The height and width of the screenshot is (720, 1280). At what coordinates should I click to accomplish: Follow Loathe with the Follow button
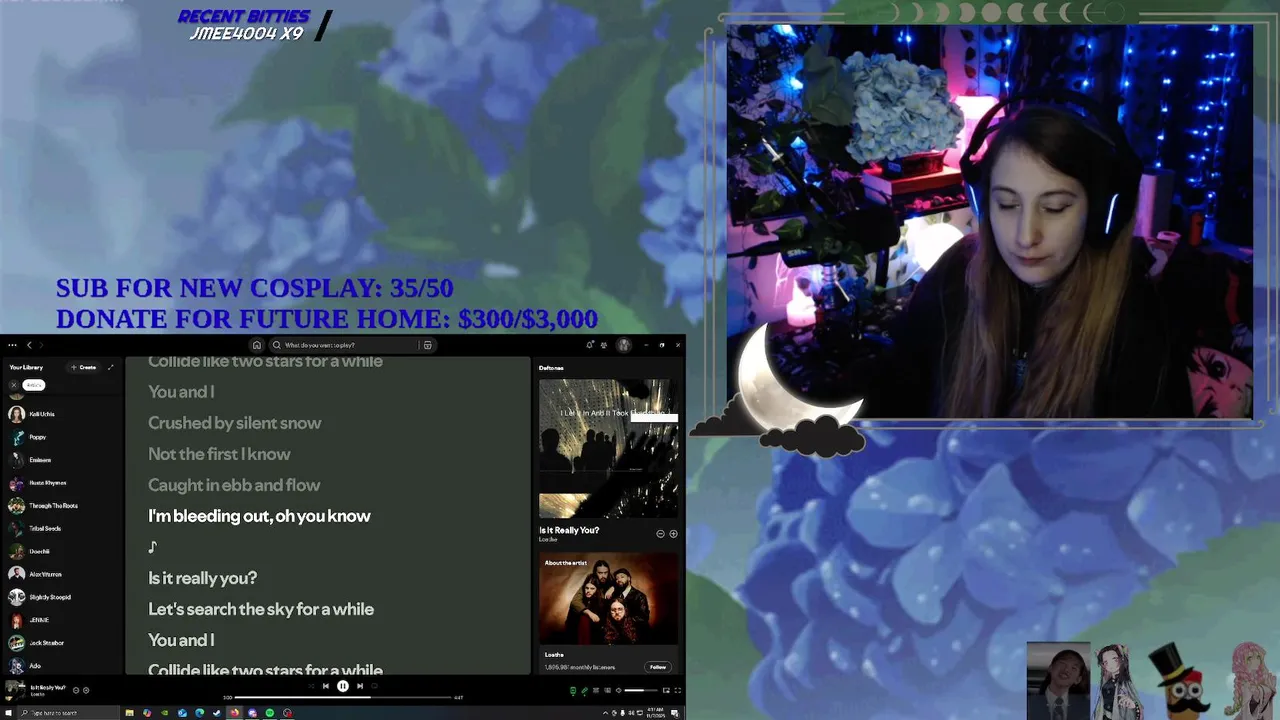657,667
